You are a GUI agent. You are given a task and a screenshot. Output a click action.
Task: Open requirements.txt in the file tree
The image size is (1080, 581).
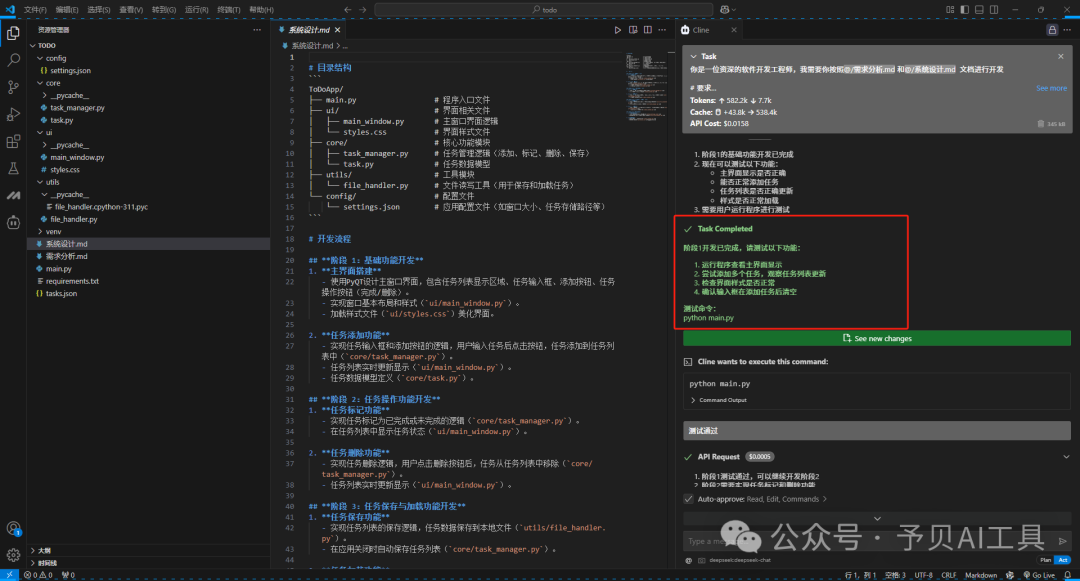(72, 282)
